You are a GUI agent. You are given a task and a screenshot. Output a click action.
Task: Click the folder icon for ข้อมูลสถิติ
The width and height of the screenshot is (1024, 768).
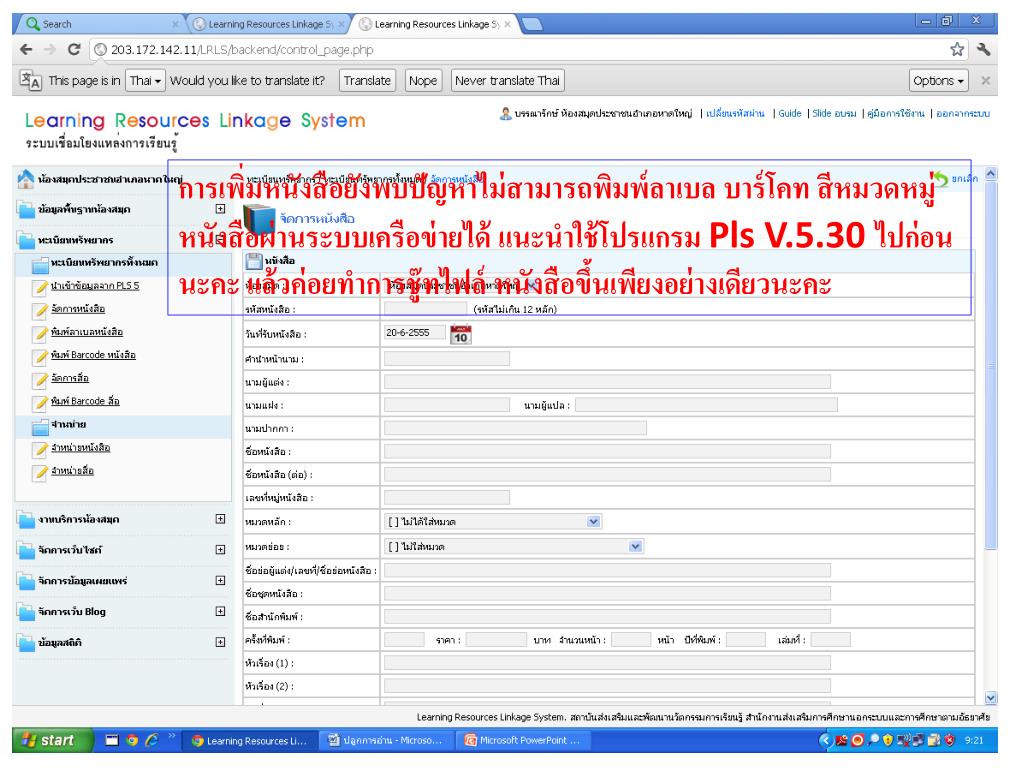click(x=27, y=643)
